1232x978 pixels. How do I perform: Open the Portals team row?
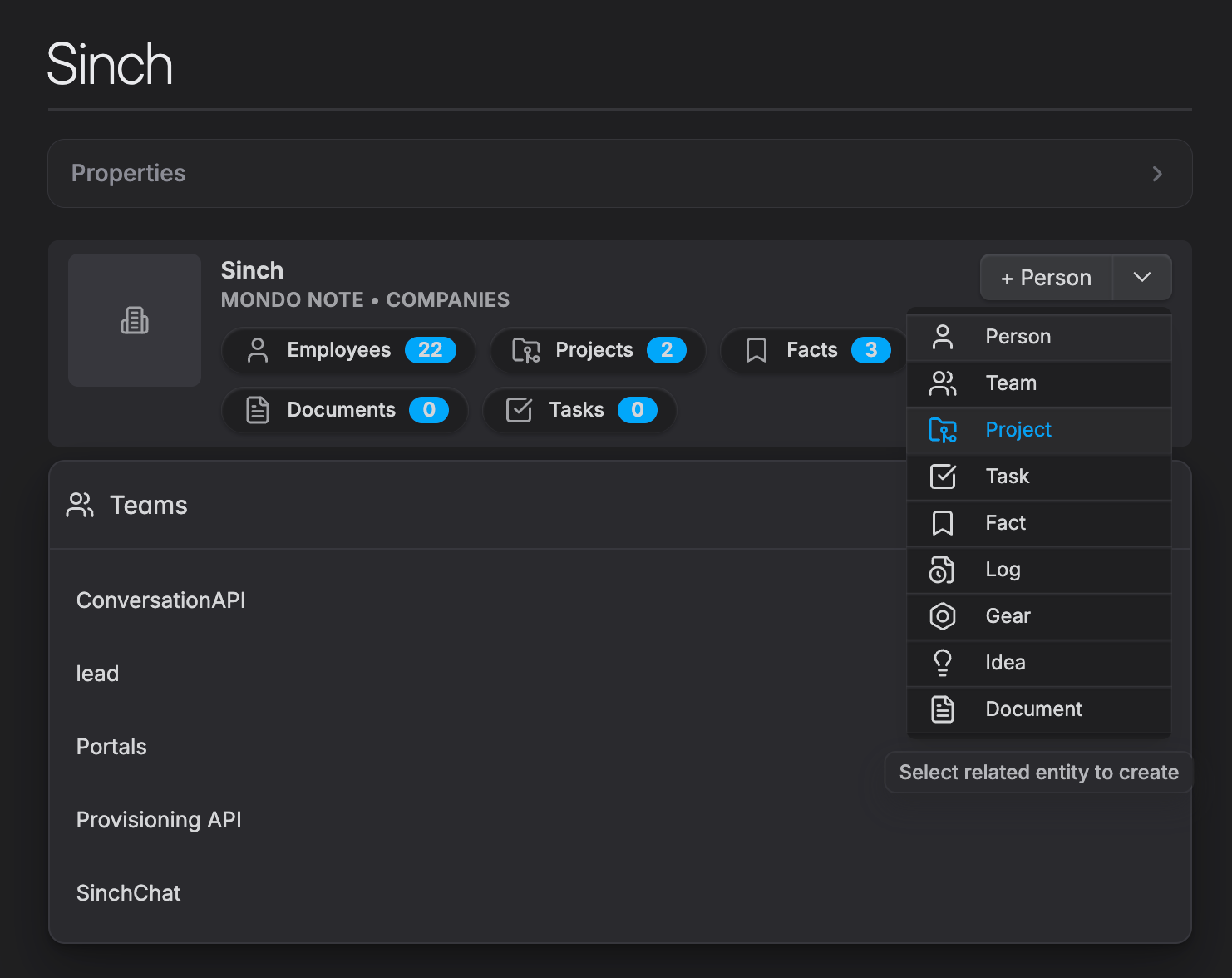(111, 747)
